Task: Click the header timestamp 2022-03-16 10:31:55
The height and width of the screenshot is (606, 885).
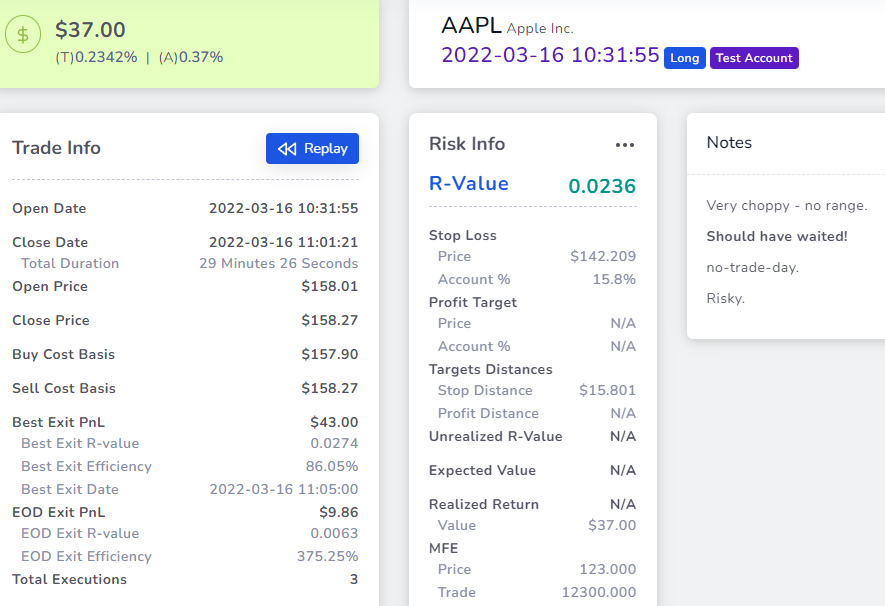Action: [550, 55]
